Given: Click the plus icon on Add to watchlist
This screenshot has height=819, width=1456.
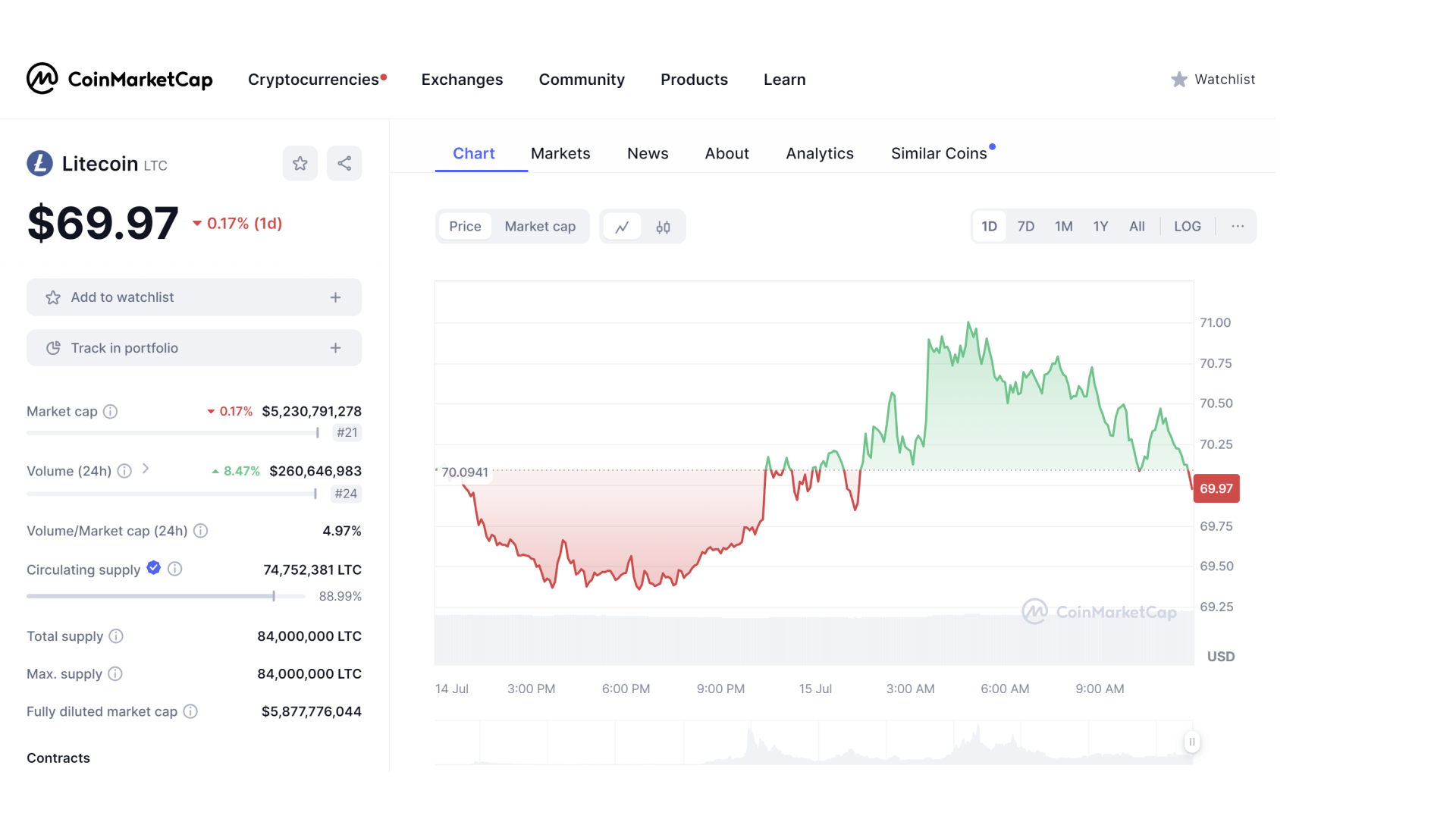Looking at the screenshot, I should point(335,297).
